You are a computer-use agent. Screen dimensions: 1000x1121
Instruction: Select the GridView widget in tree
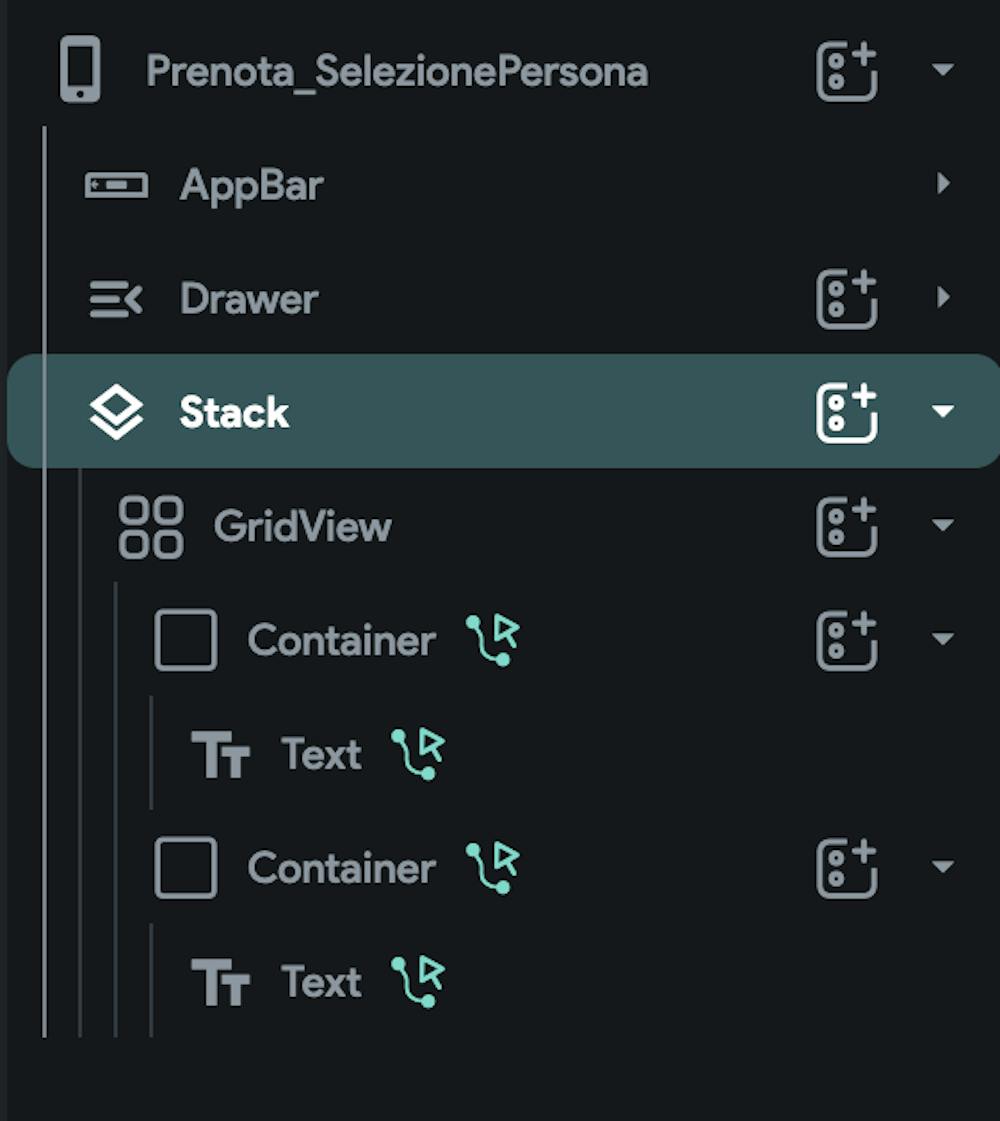coord(302,526)
